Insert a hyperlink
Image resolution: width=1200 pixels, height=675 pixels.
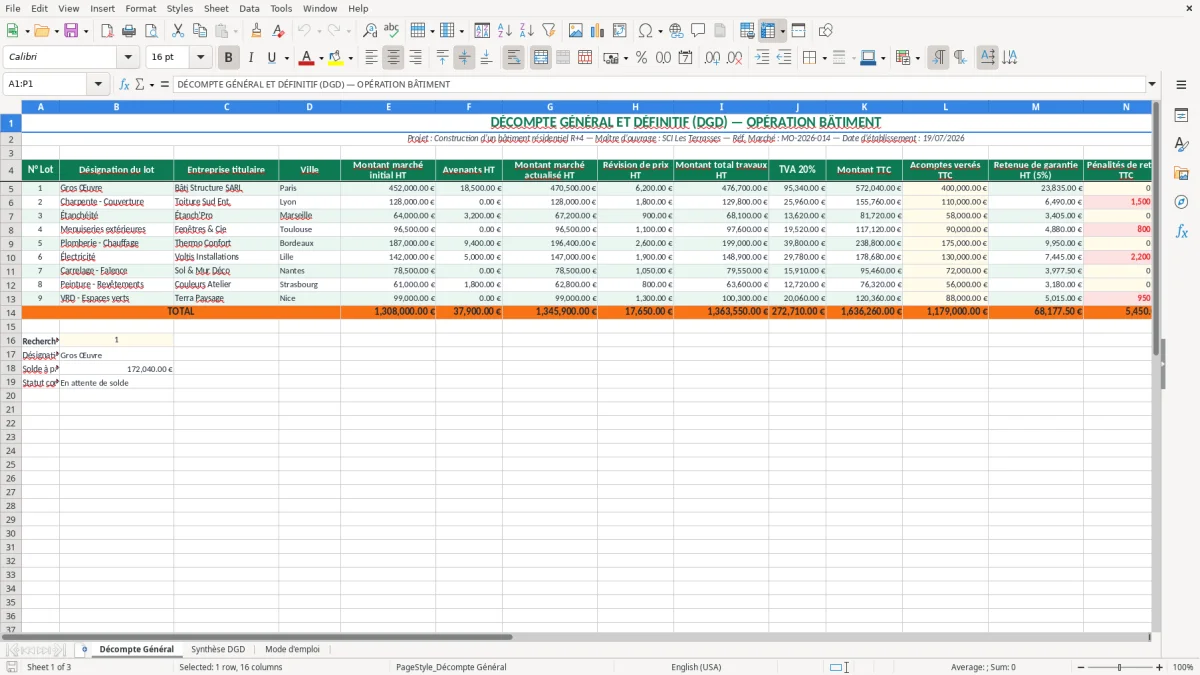[x=676, y=31]
